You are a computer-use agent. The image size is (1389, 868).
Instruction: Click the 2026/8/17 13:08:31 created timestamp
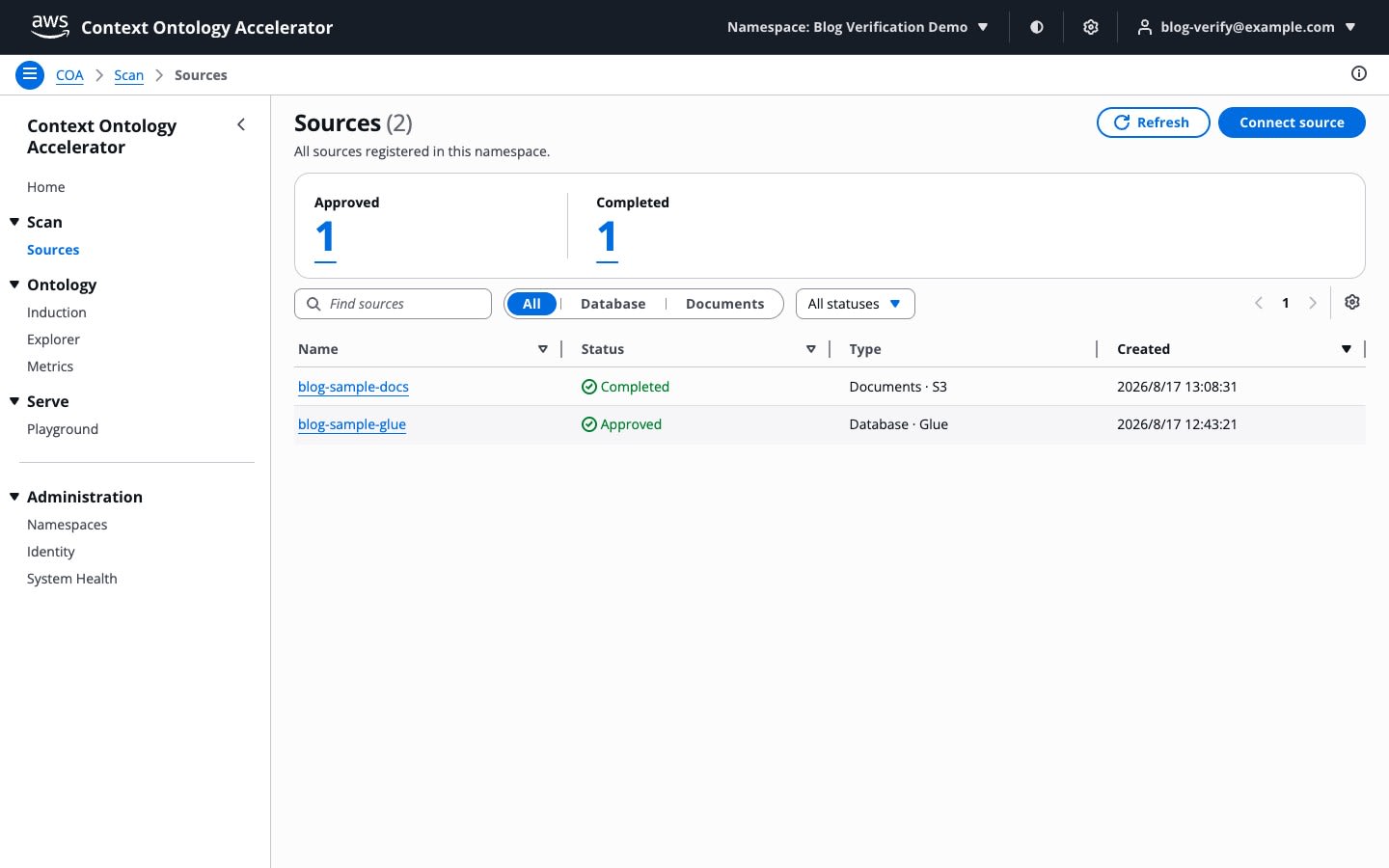(x=1177, y=387)
